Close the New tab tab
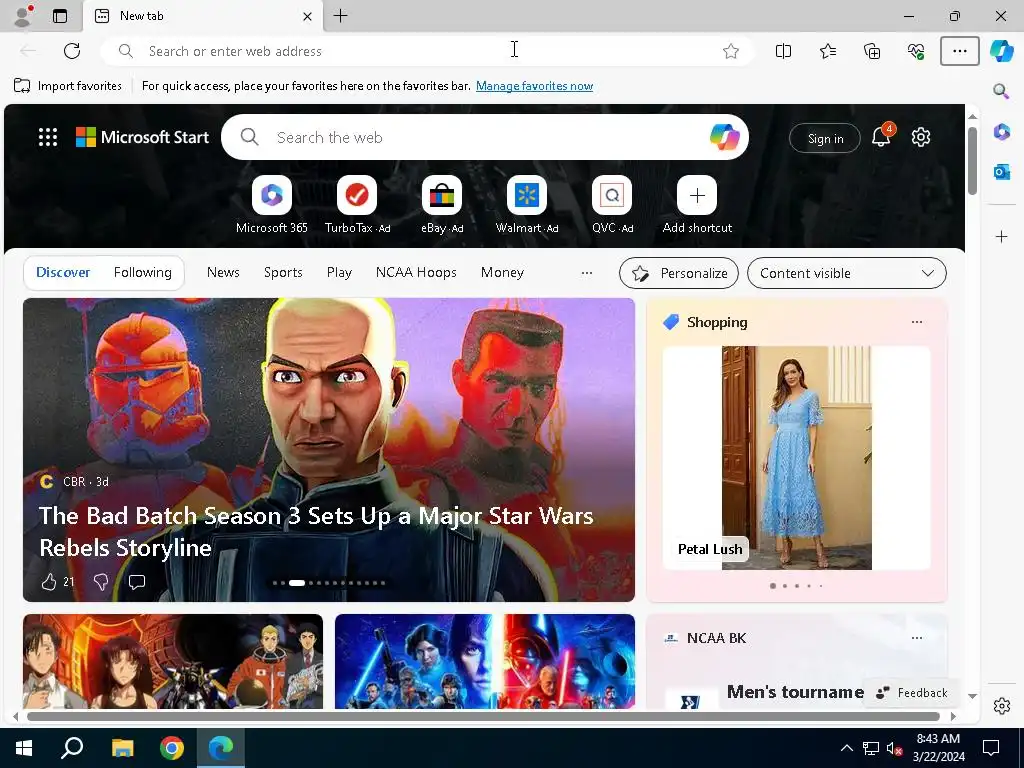 click(308, 16)
